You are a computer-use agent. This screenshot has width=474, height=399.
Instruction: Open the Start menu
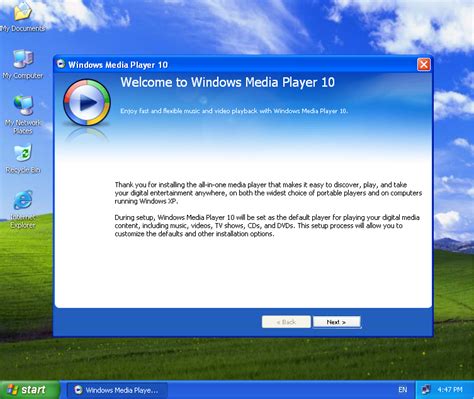point(30,390)
